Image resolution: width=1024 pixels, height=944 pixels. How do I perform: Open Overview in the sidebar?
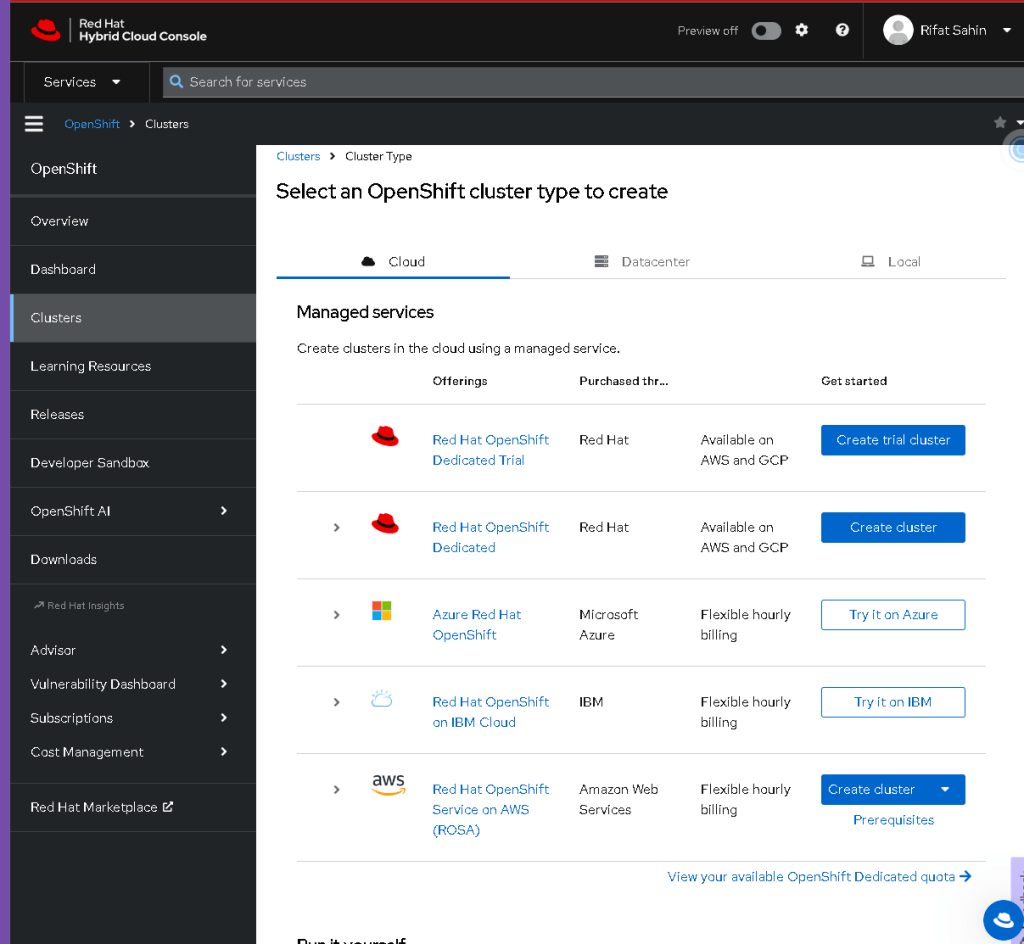click(x=133, y=221)
